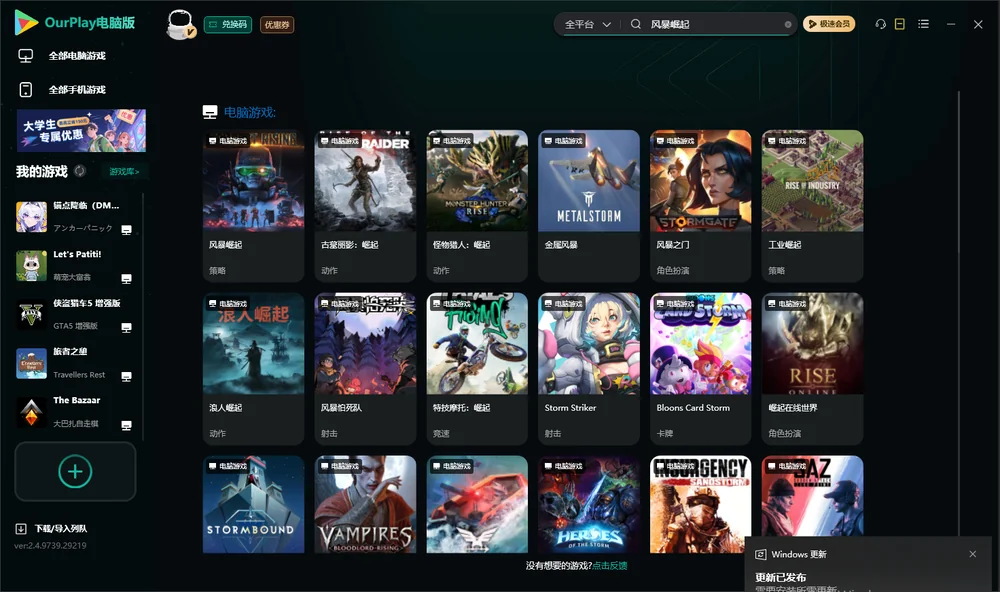The height and width of the screenshot is (592, 1000).
Task: Clear the search box text
Action: point(788,25)
